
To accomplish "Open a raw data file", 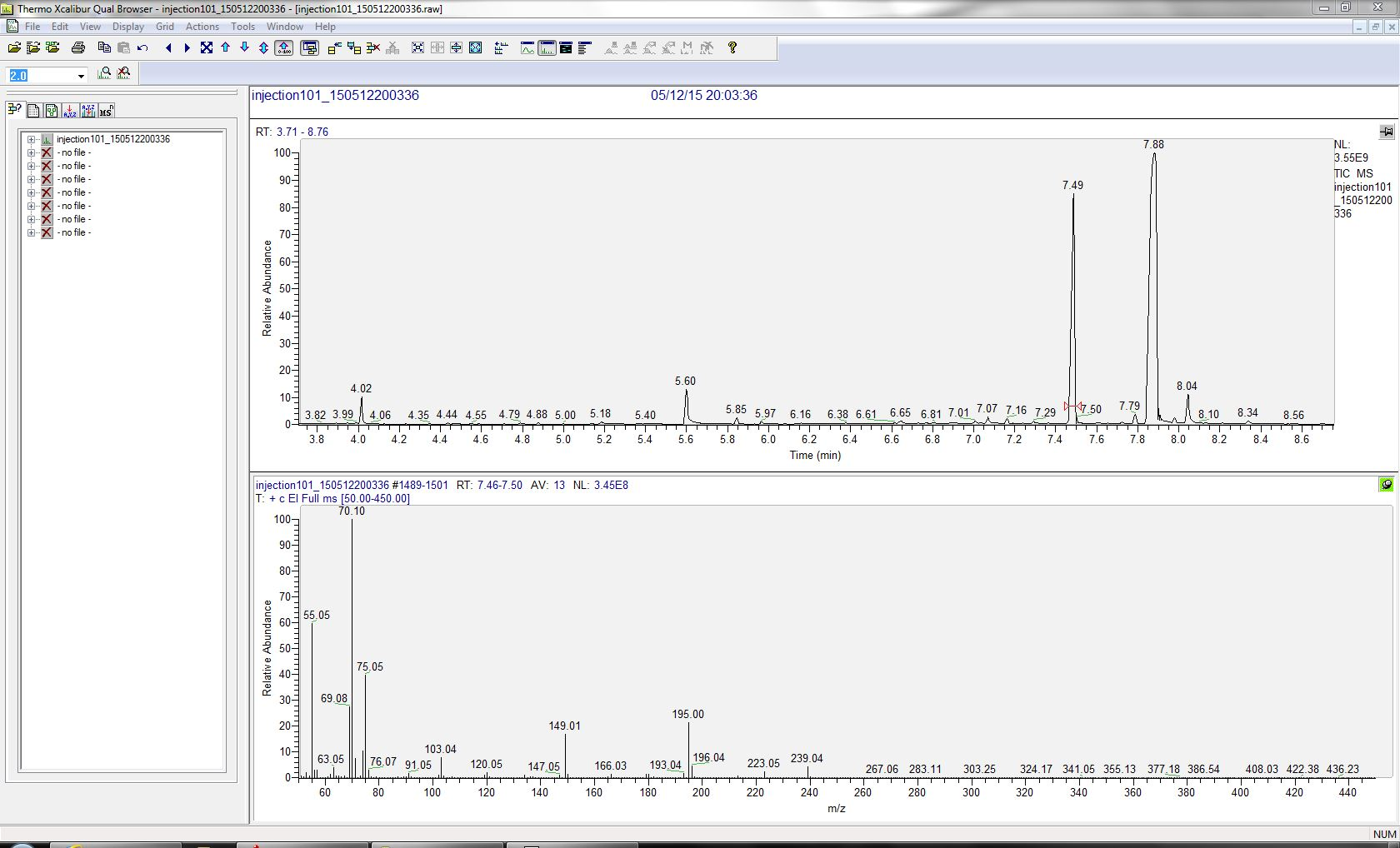I will pos(13,47).
